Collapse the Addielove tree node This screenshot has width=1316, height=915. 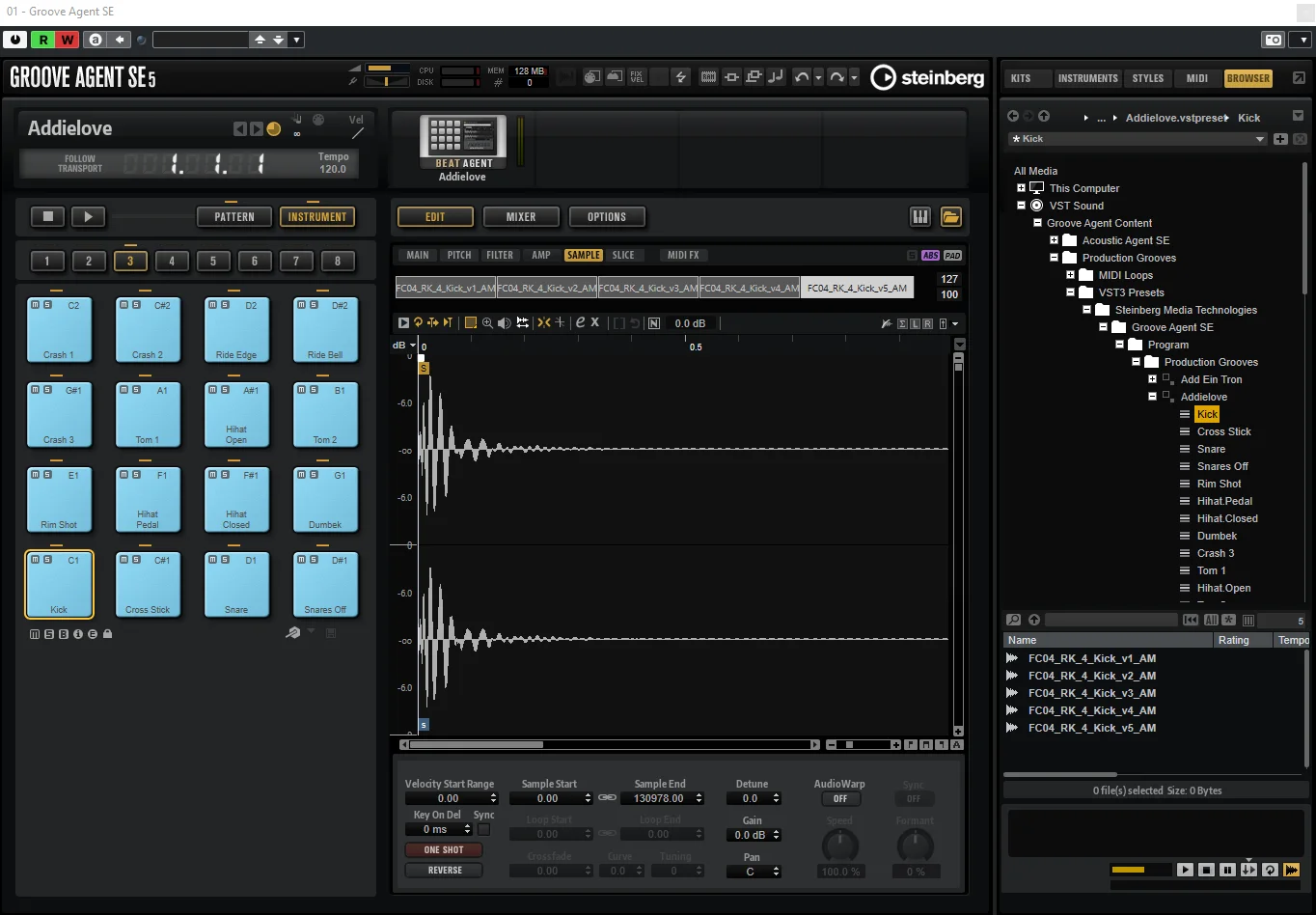coord(1152,397)
